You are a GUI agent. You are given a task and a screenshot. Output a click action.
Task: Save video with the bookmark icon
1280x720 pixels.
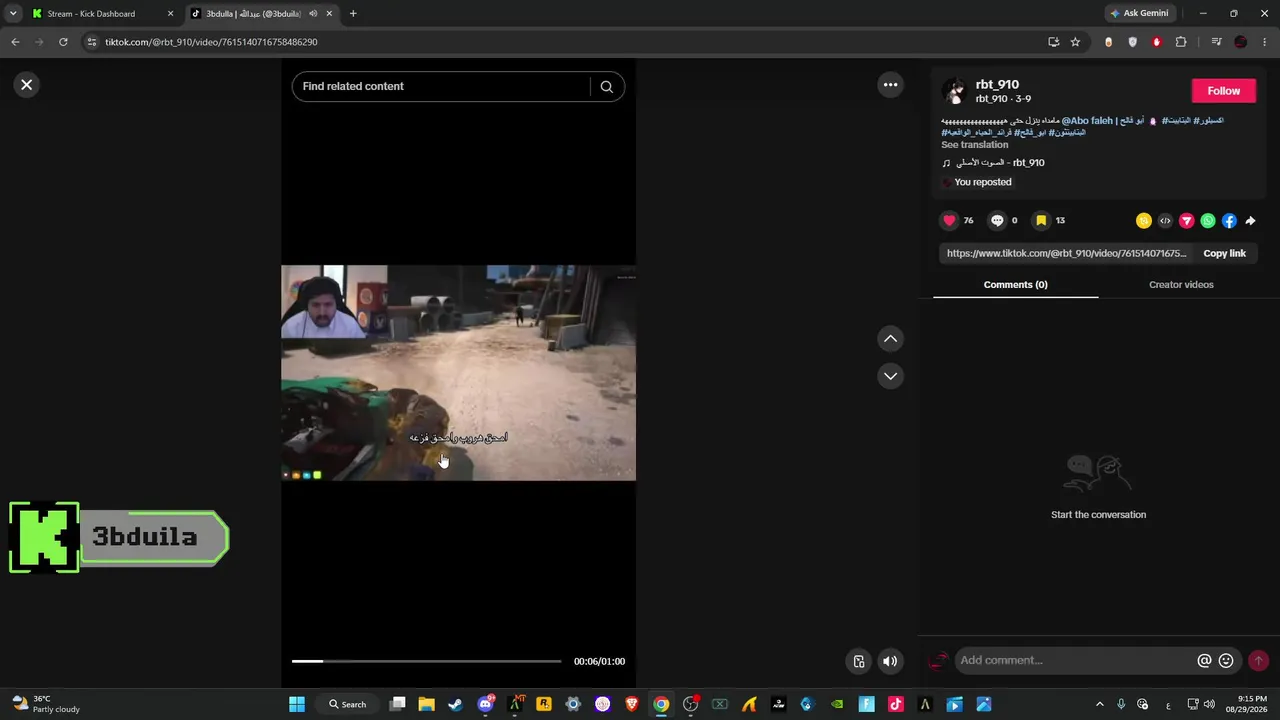pyautogui.click(x=1041, y=221)
